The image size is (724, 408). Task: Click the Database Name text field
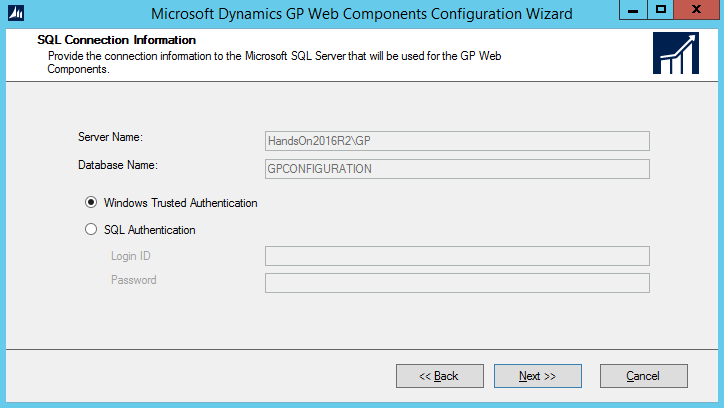click(x=457, y=169)
